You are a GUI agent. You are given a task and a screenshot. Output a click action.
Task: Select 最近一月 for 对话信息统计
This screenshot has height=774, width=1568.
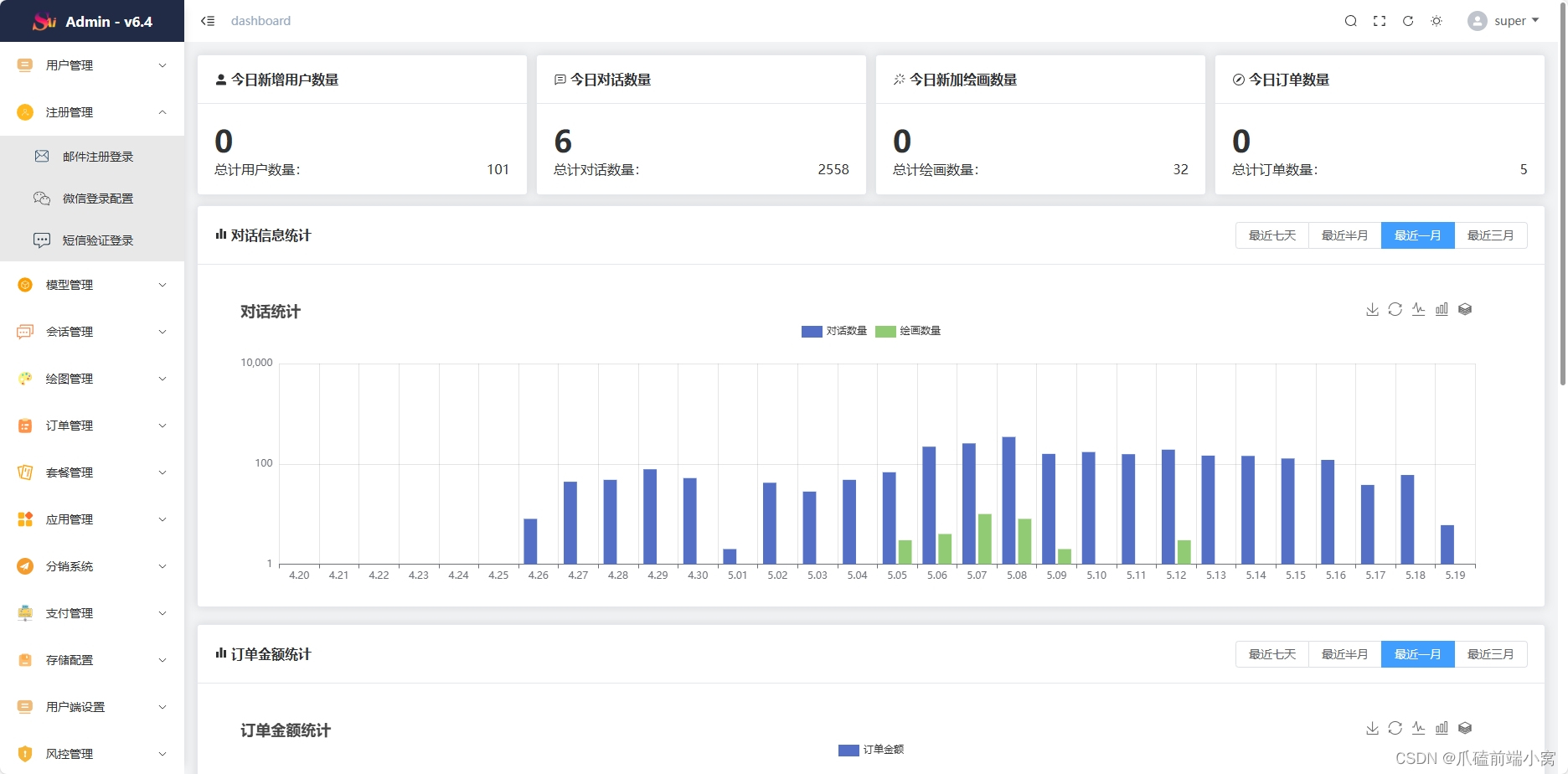click(x=1417, y=235)
